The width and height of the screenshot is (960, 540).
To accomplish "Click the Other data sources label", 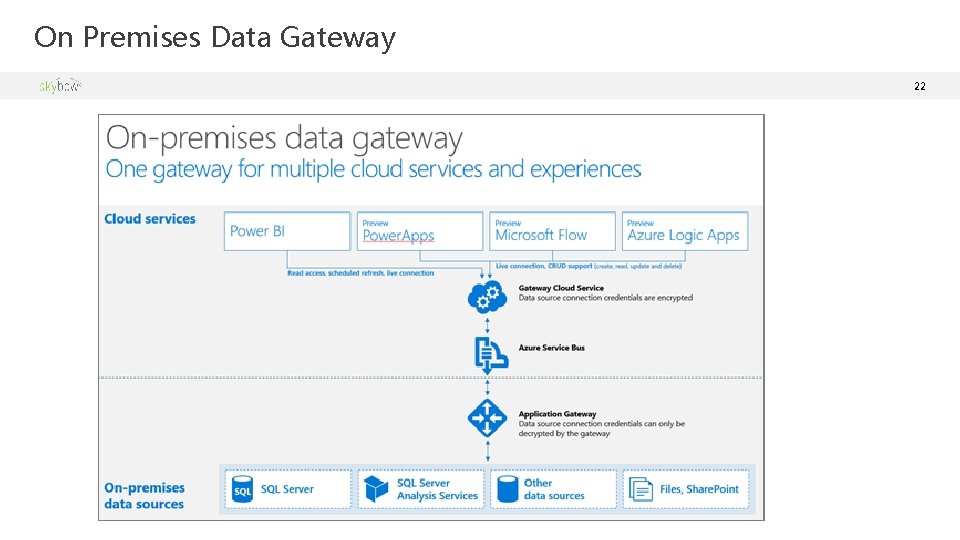I will pos(554,489).
